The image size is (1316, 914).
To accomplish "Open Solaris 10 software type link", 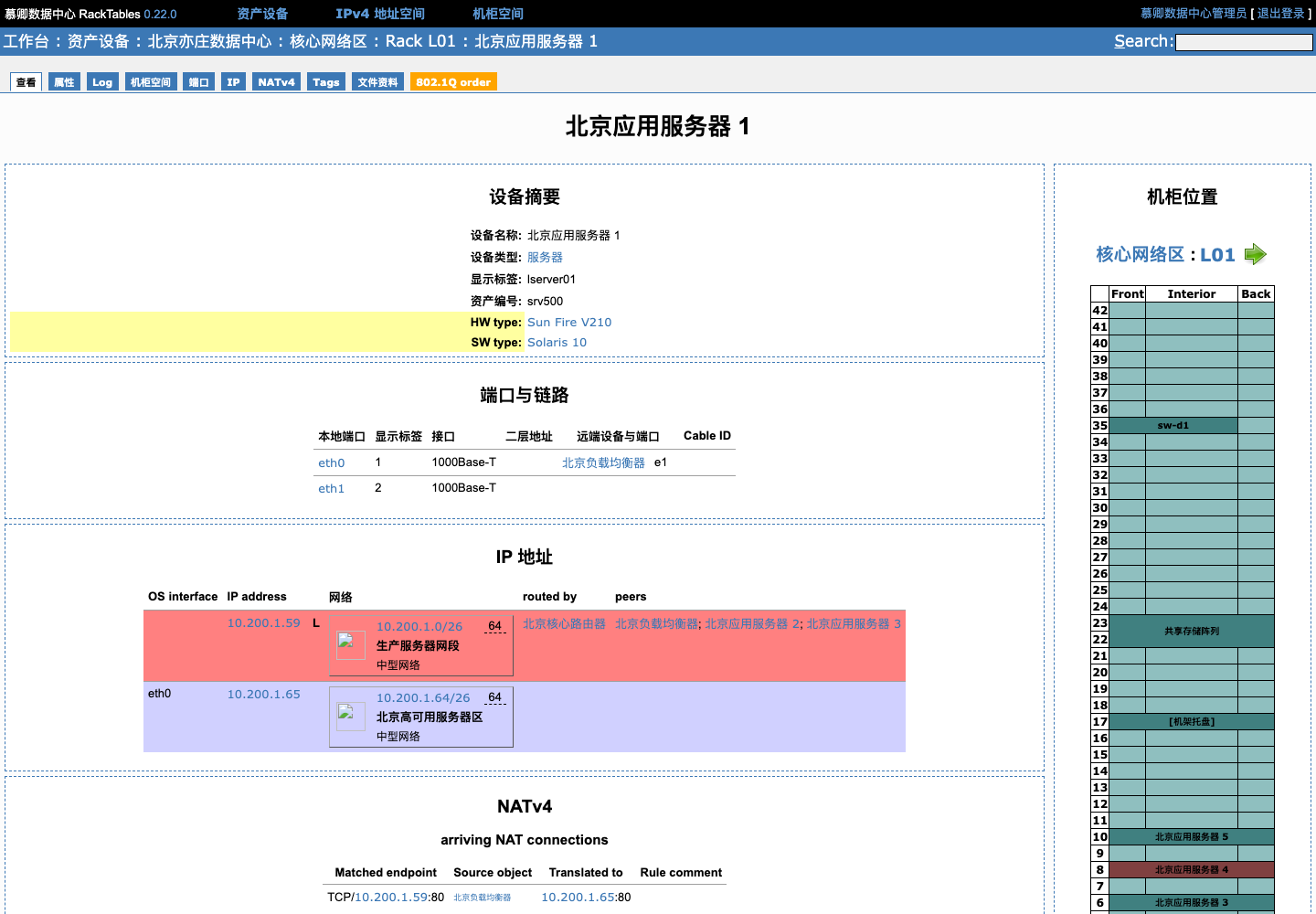I will point(557,343).
